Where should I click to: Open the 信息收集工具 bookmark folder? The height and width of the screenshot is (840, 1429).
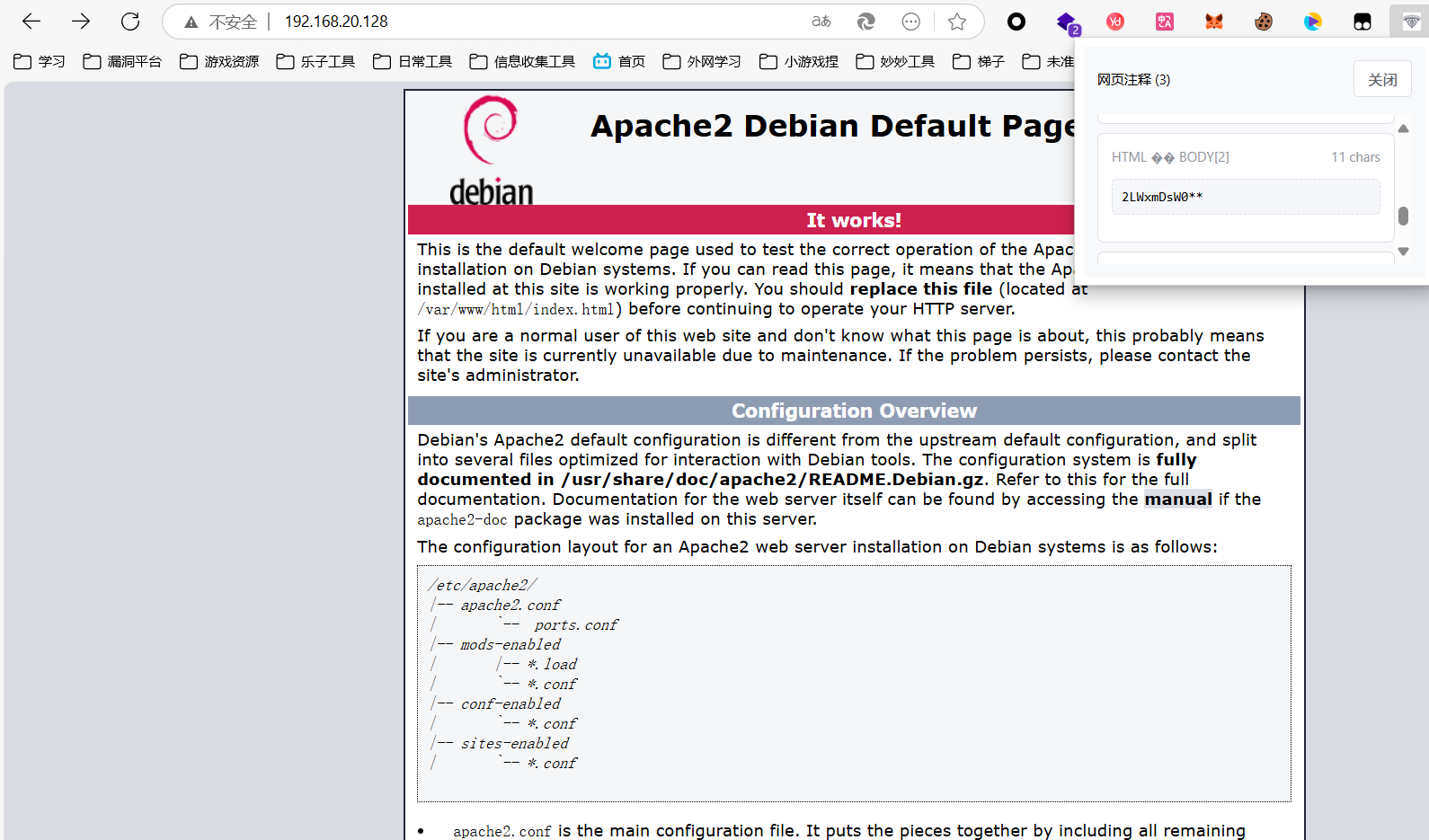tap(522, 61)
